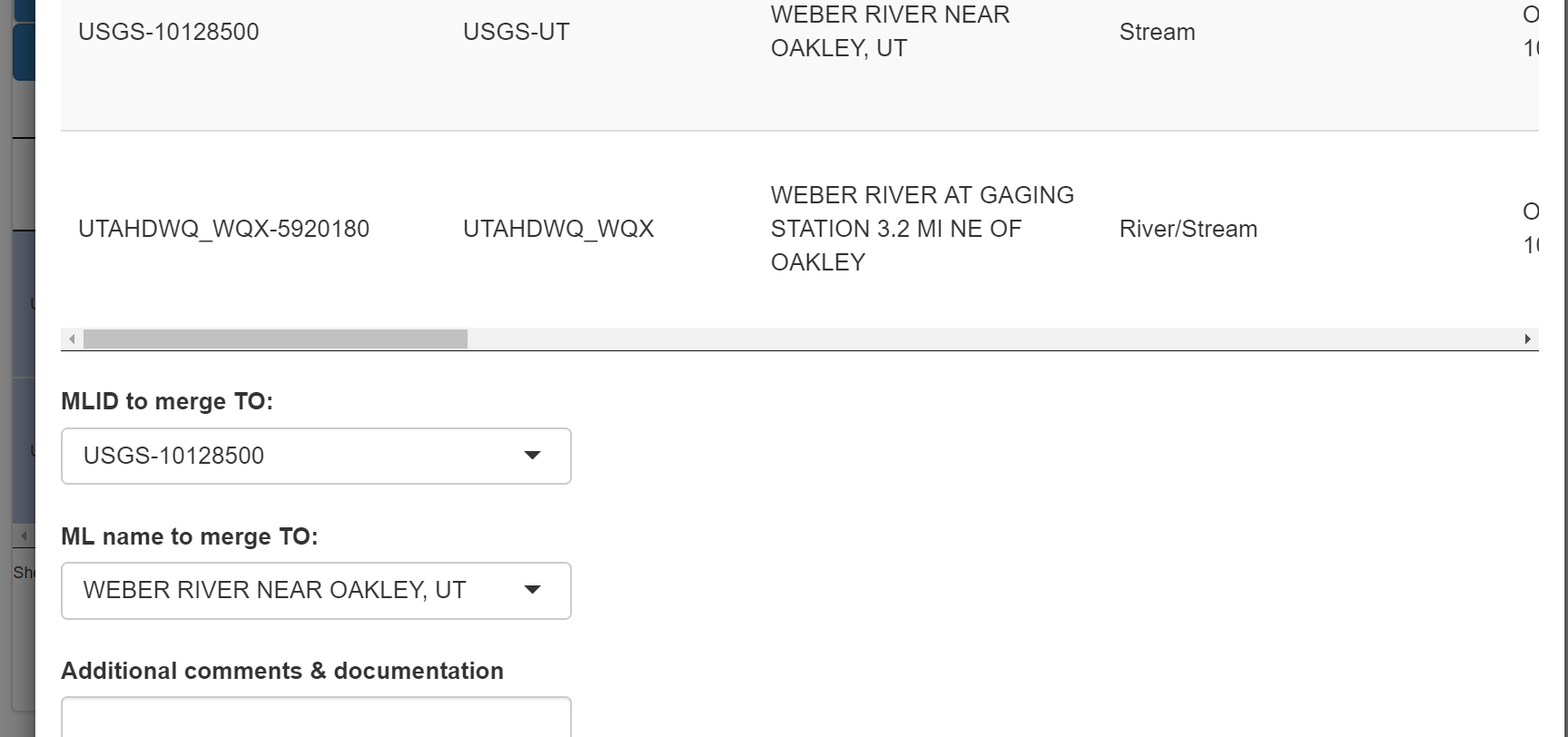Image resolution: width=1568 pixels, height=737 pixels.
Task: Click the River/Stream type cell
Action: 1188,229
